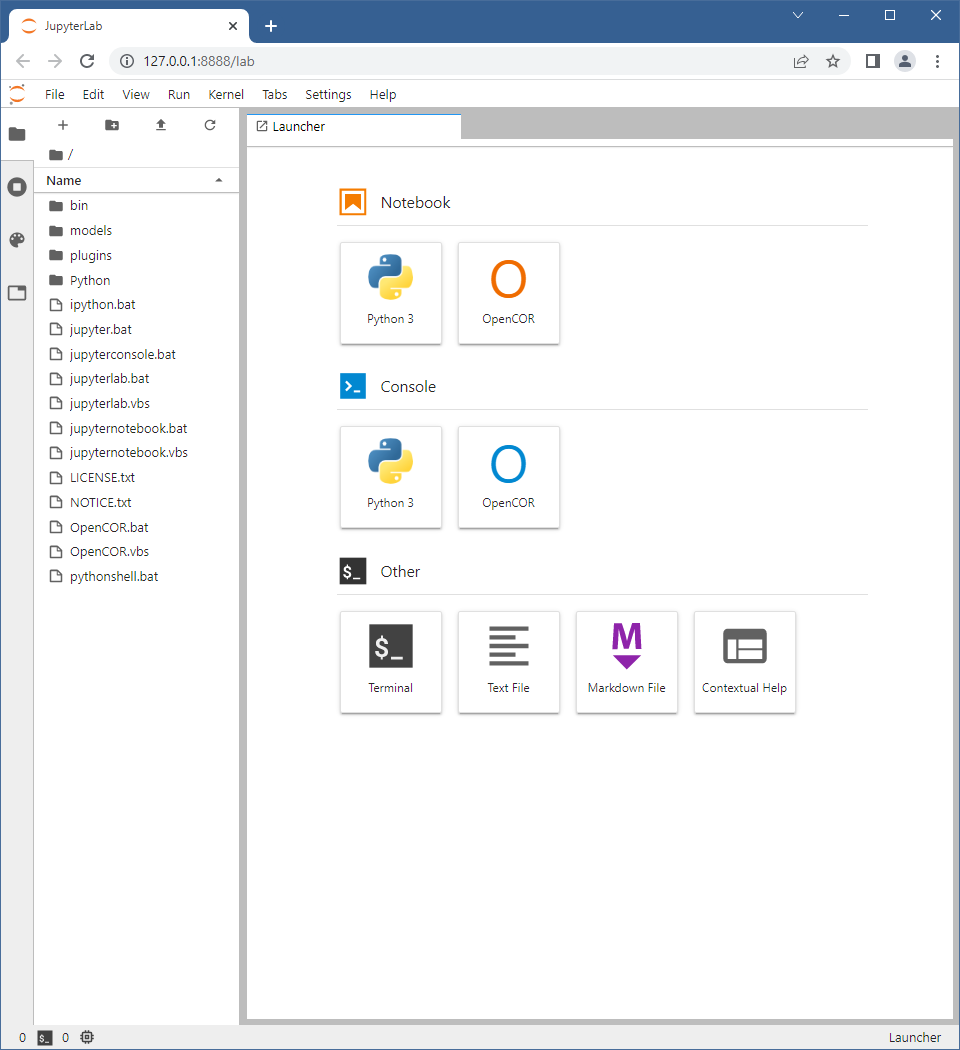Open the Kernel menu
Image resolution: width=960 pixels, height=1050 pixels.
(225, 94)
